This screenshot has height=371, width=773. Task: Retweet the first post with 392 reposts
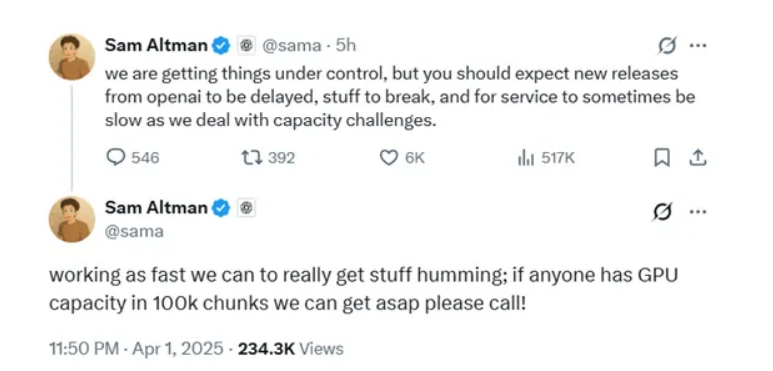click(x=250, y=158)
